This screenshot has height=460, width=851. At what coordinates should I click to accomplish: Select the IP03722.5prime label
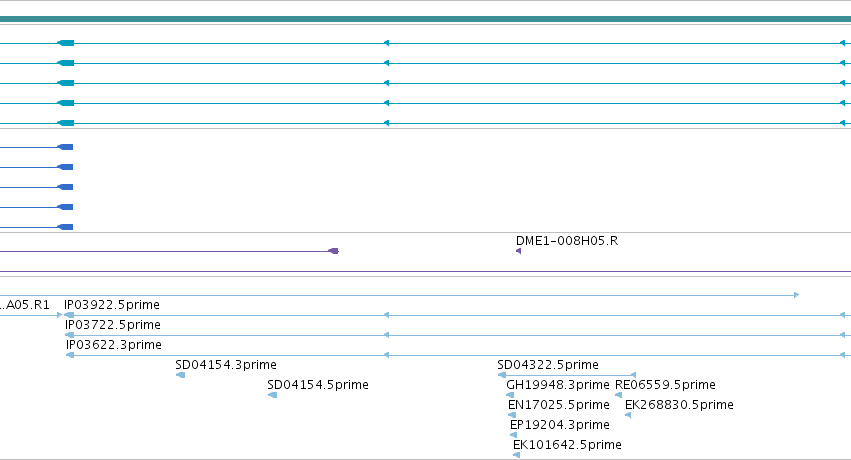point(113,325)
